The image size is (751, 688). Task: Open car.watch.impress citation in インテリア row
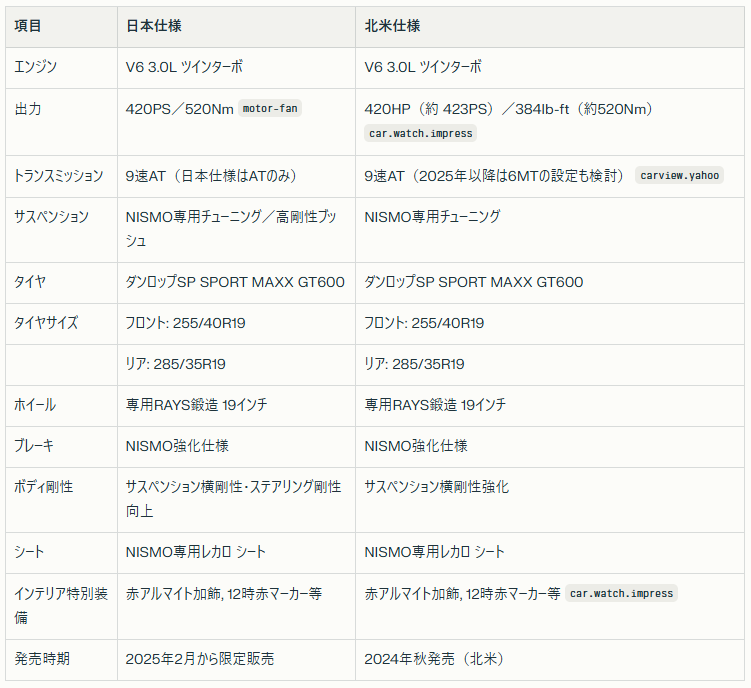(621, 593)
